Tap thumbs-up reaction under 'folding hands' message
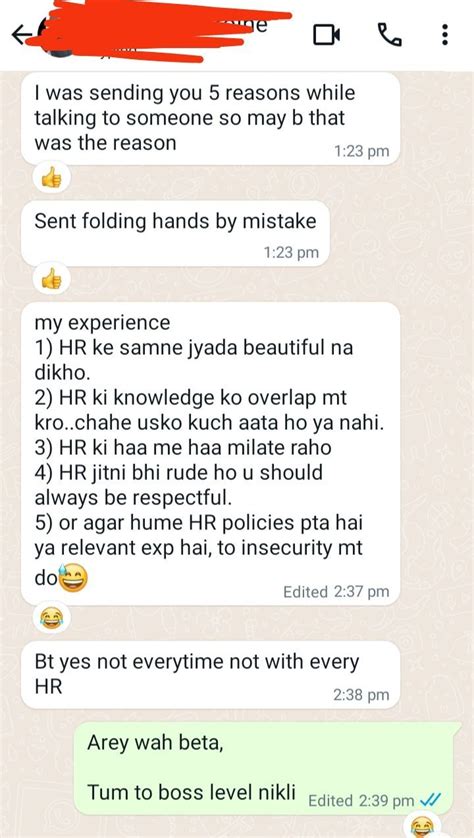This screenshot has width=474, height=838. [x=51, y=279]
